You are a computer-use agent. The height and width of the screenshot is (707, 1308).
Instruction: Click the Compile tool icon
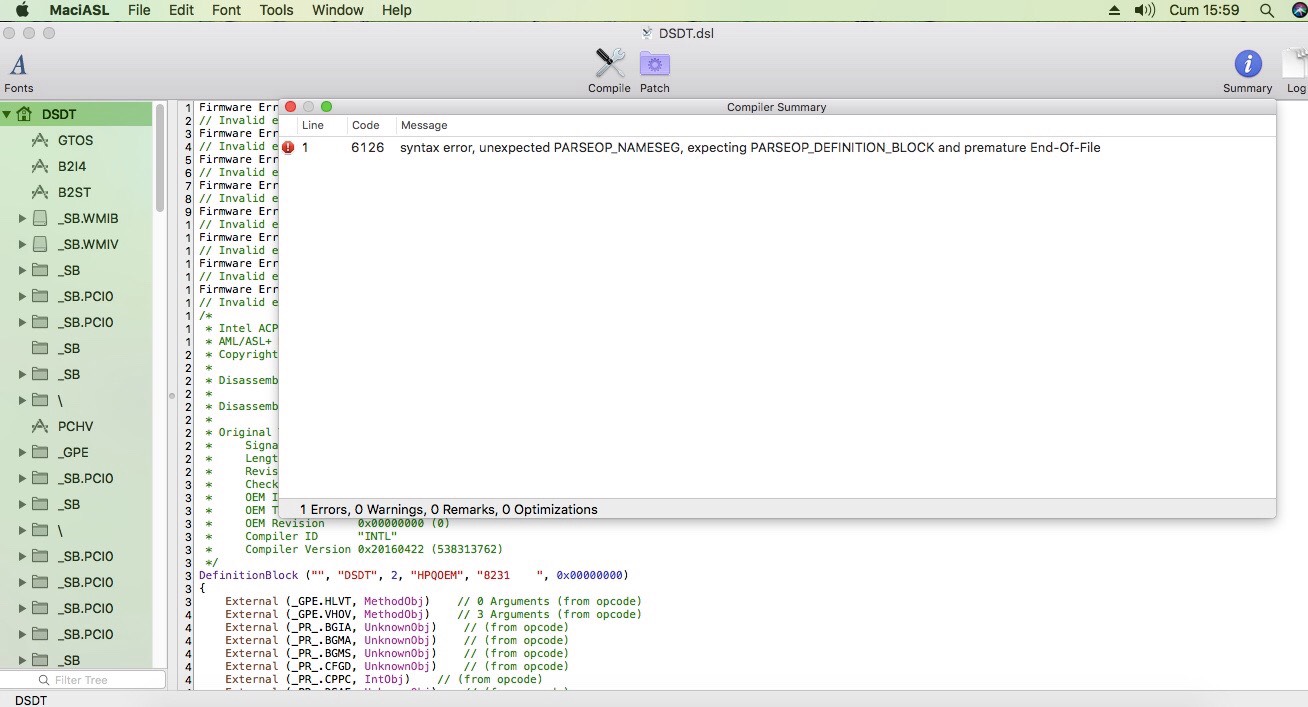pos(609,64)
